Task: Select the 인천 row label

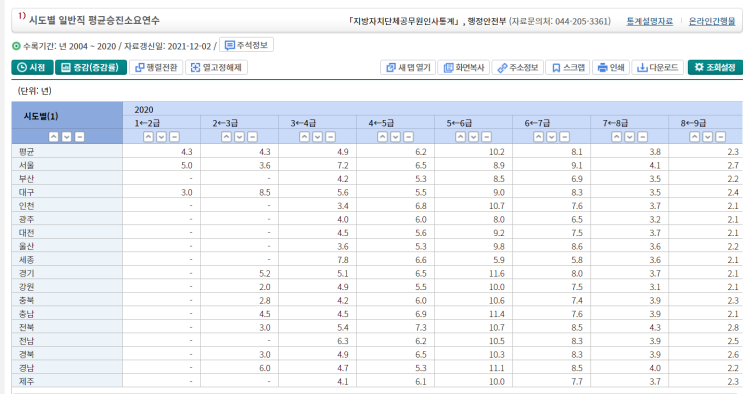Action: (x=27, y=206)
